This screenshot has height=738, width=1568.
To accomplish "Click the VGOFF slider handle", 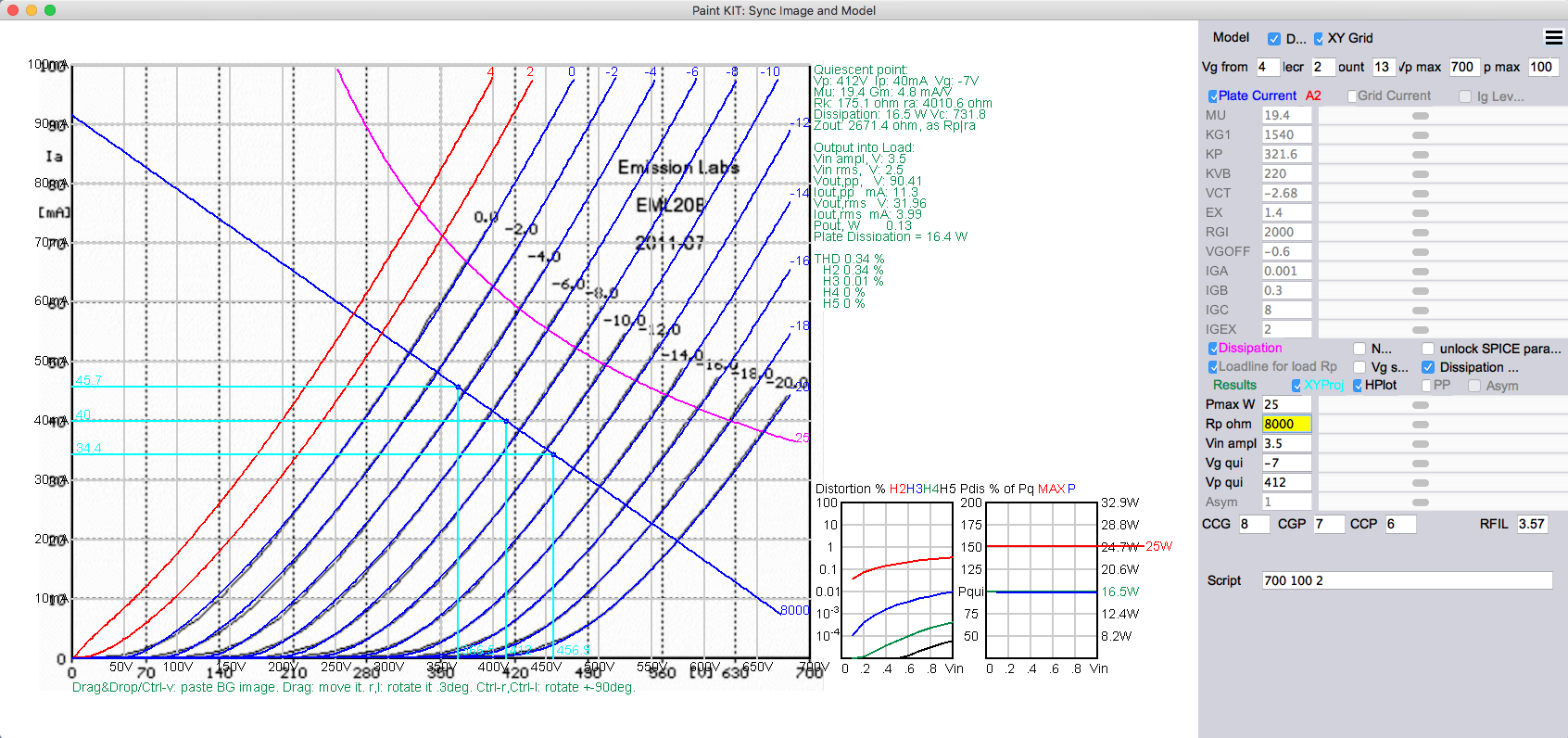I will point(1420,252).
